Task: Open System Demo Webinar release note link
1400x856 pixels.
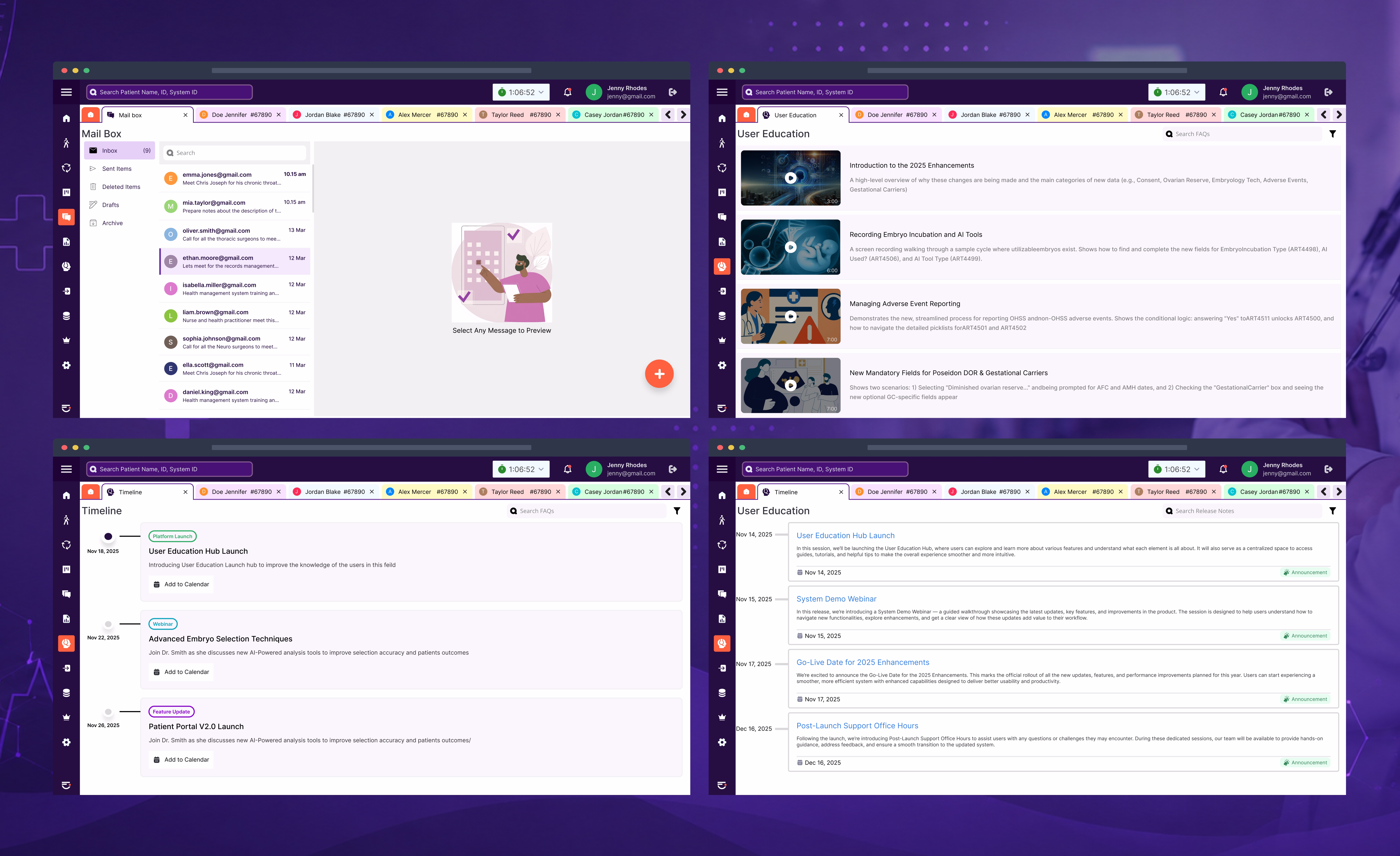Action: click(836, 599)
